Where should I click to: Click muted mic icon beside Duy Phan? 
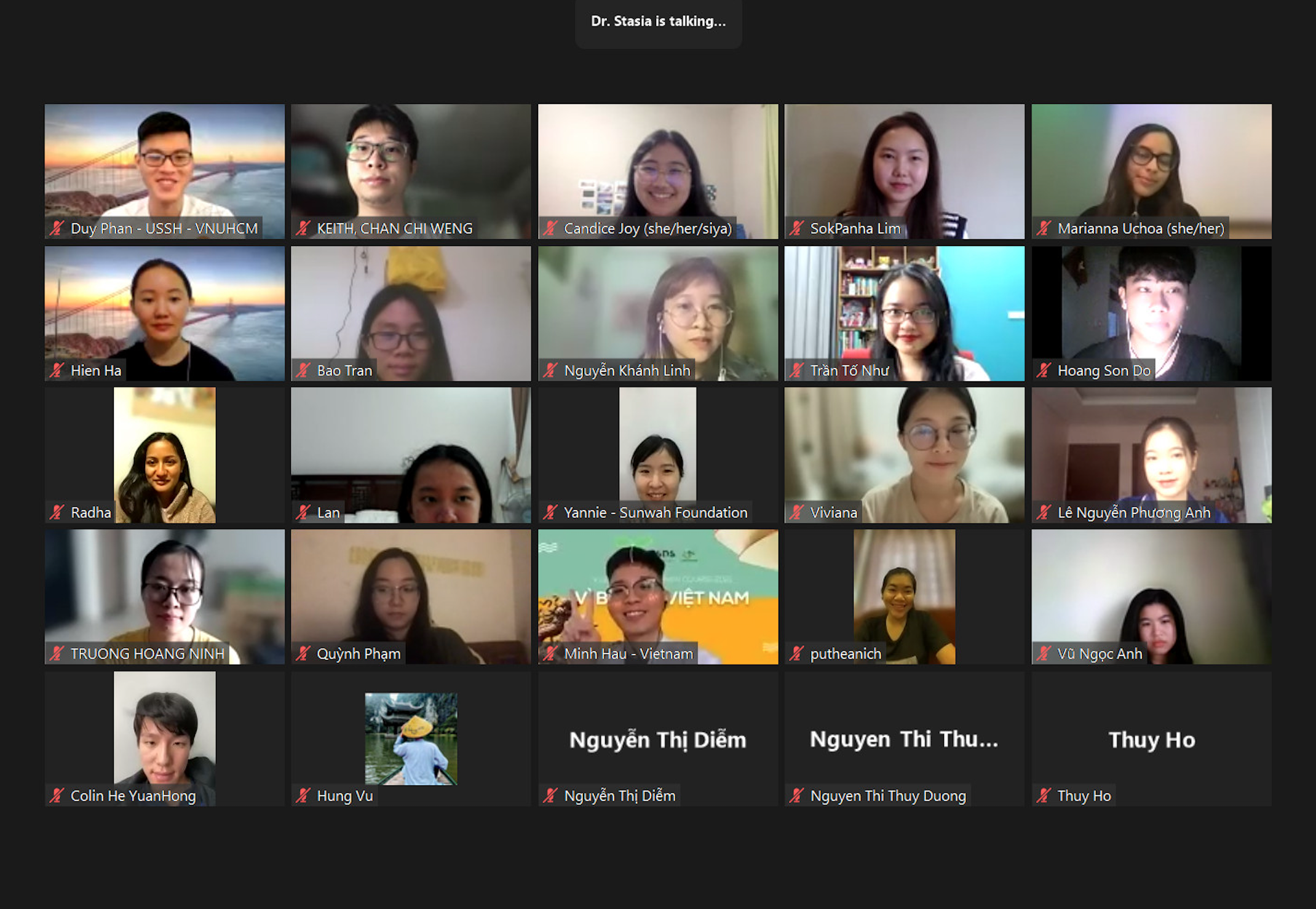click(x=57, y=228)
